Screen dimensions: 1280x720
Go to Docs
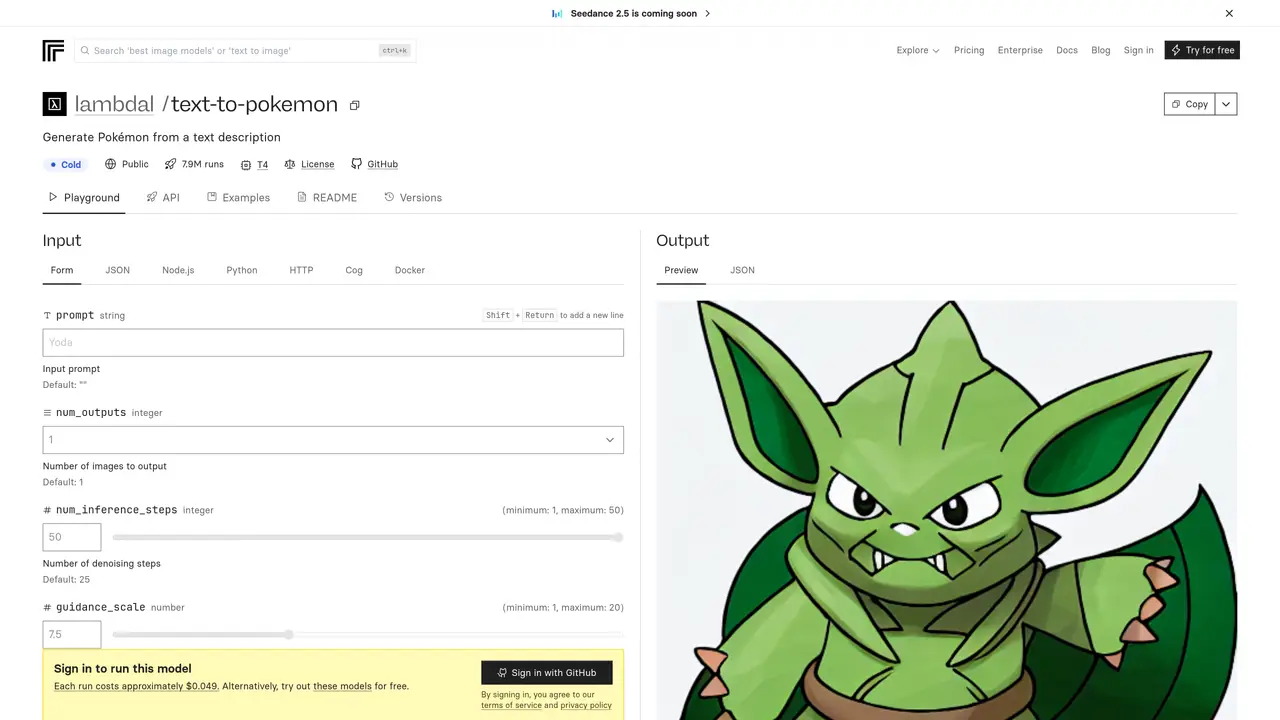(x=1067, y=50)
